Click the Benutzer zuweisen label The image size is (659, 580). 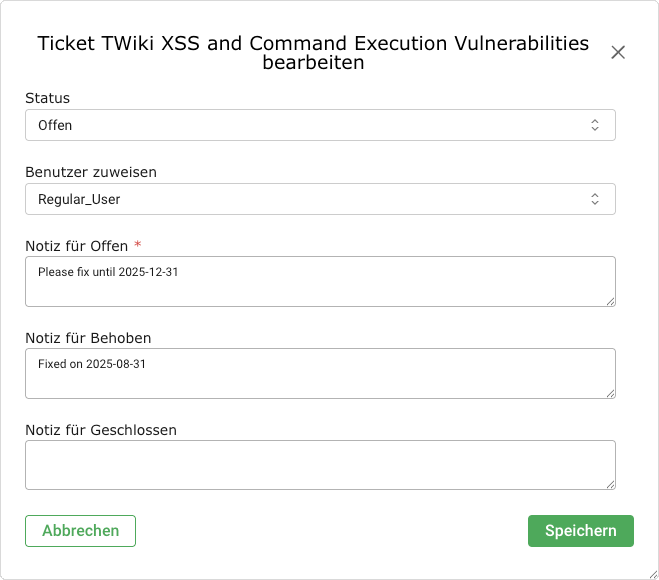click(x=91, y=172)
